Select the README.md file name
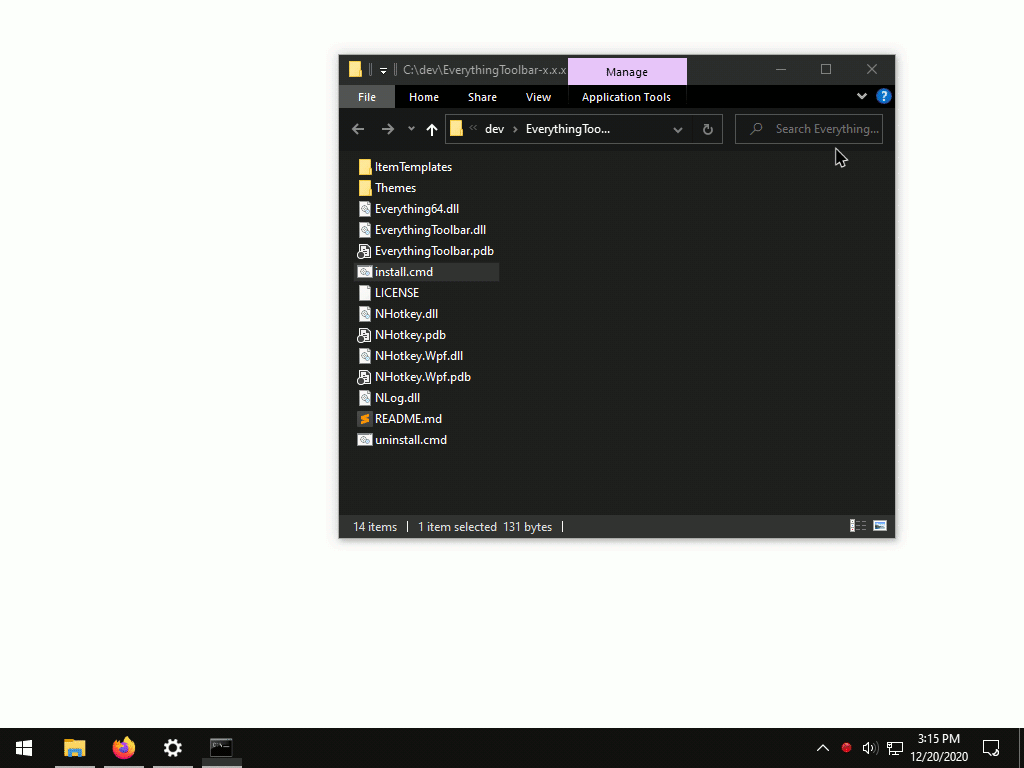The image size is (1024, 768). [x=408, y=419]
